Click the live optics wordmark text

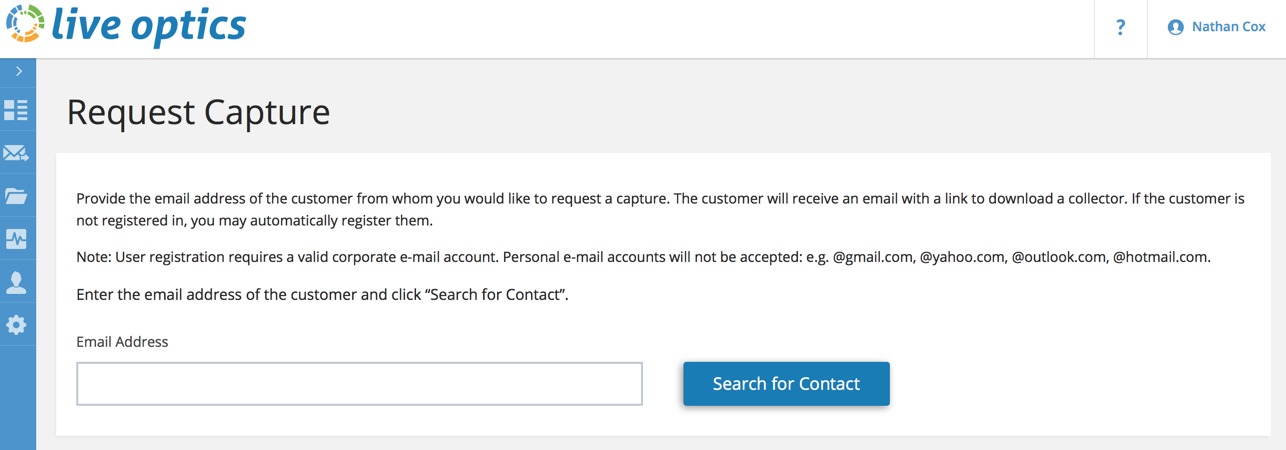[149, 25]
